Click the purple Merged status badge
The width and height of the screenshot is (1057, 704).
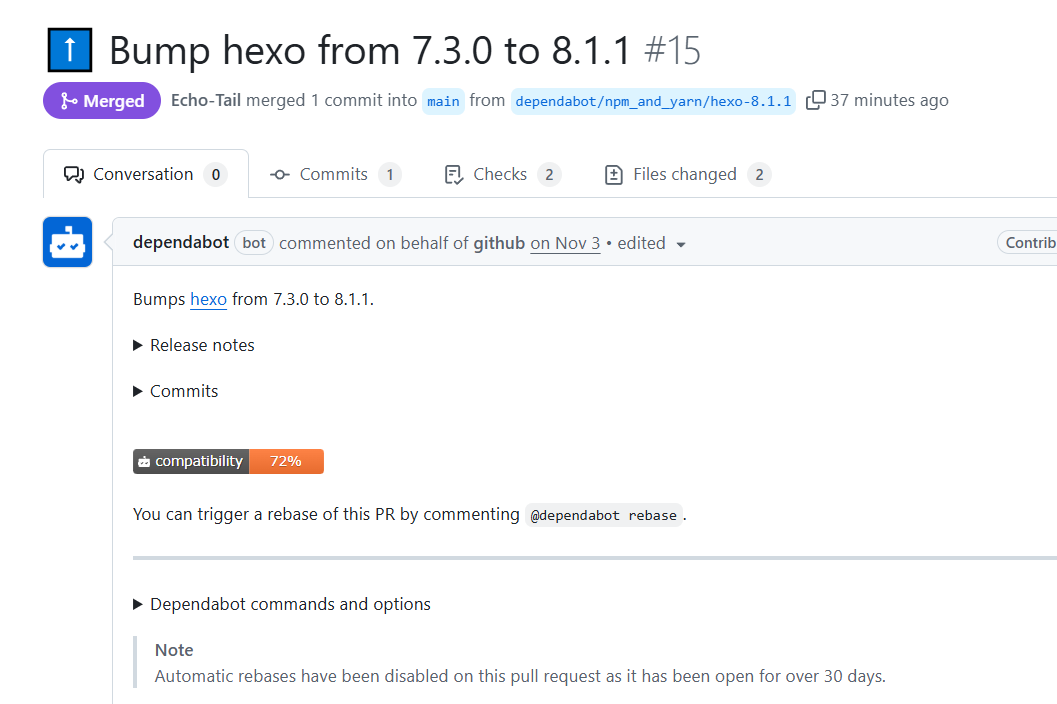tap(102, 101)
